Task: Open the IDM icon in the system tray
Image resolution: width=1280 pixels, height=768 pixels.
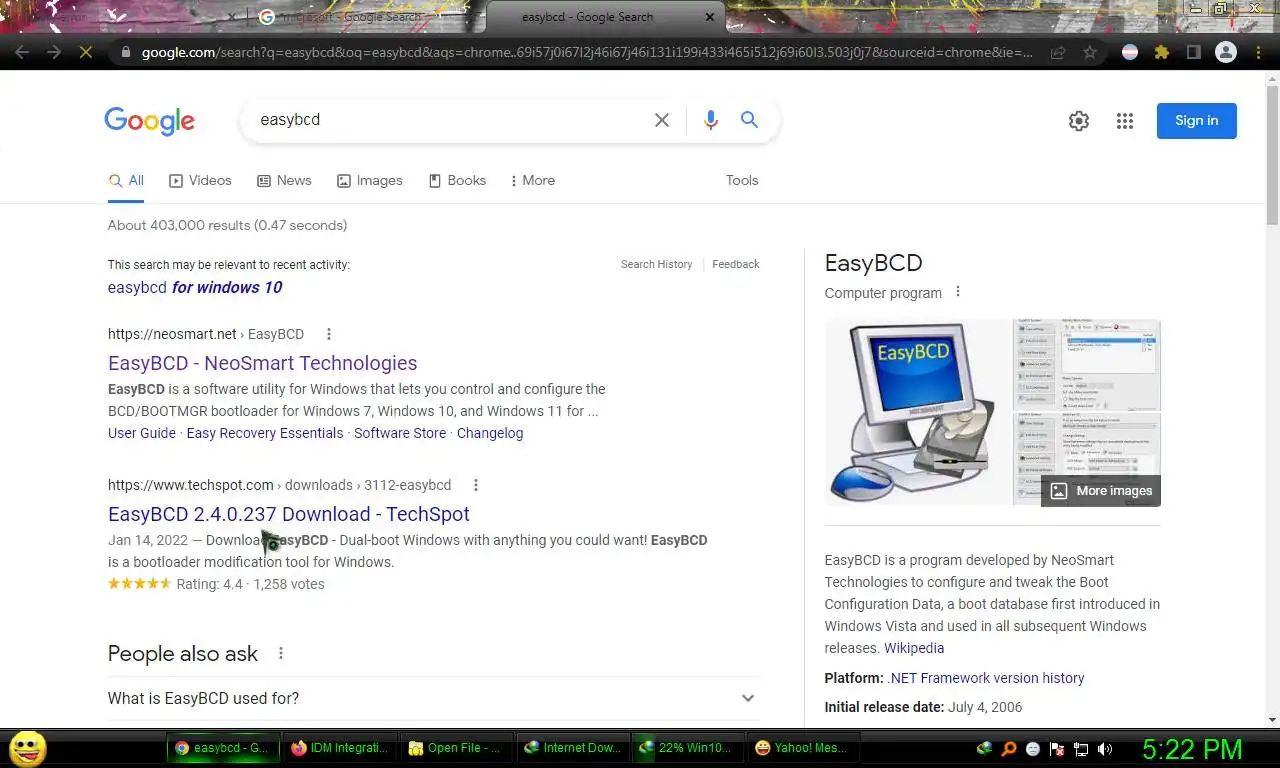Action: [985, 748]
